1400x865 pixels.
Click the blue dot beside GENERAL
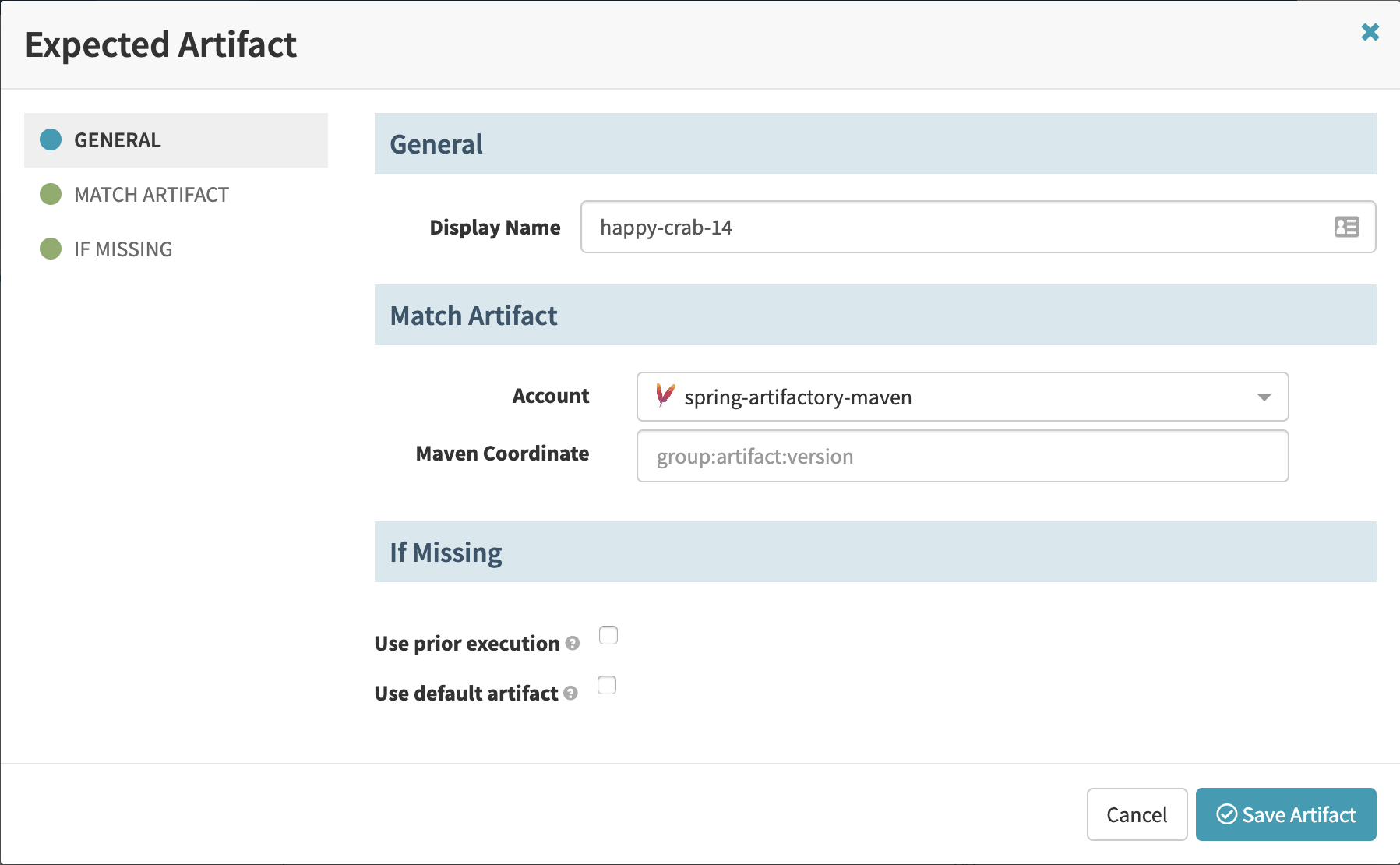pos(51,139)
